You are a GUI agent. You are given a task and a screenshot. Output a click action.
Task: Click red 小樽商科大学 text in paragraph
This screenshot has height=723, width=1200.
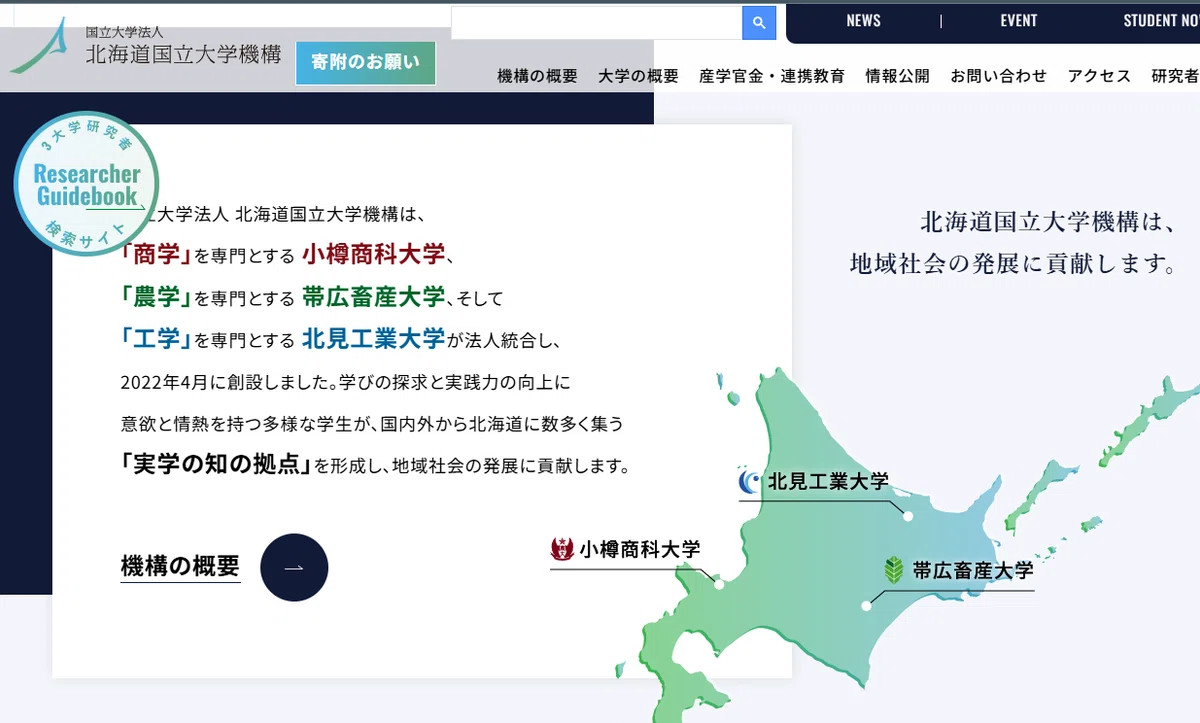coord(373,254)
